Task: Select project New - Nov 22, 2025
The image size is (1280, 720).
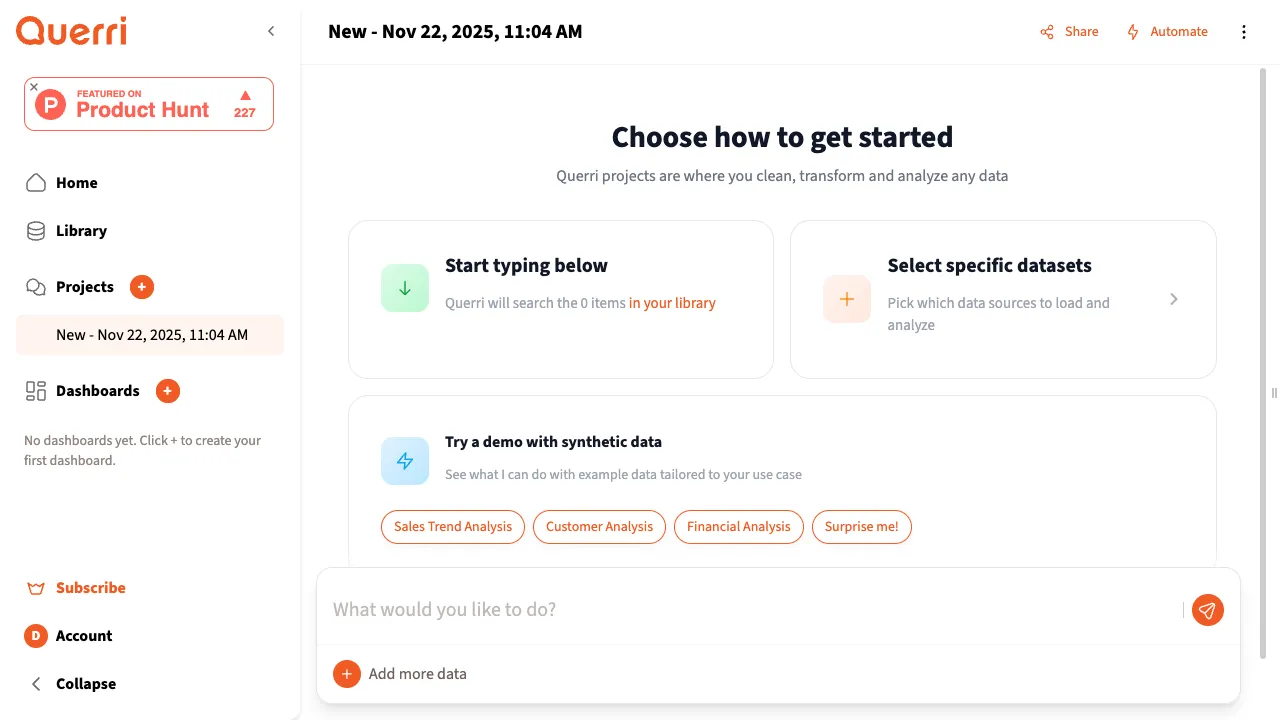Action: pyautogui.click(x=151, y=335)
